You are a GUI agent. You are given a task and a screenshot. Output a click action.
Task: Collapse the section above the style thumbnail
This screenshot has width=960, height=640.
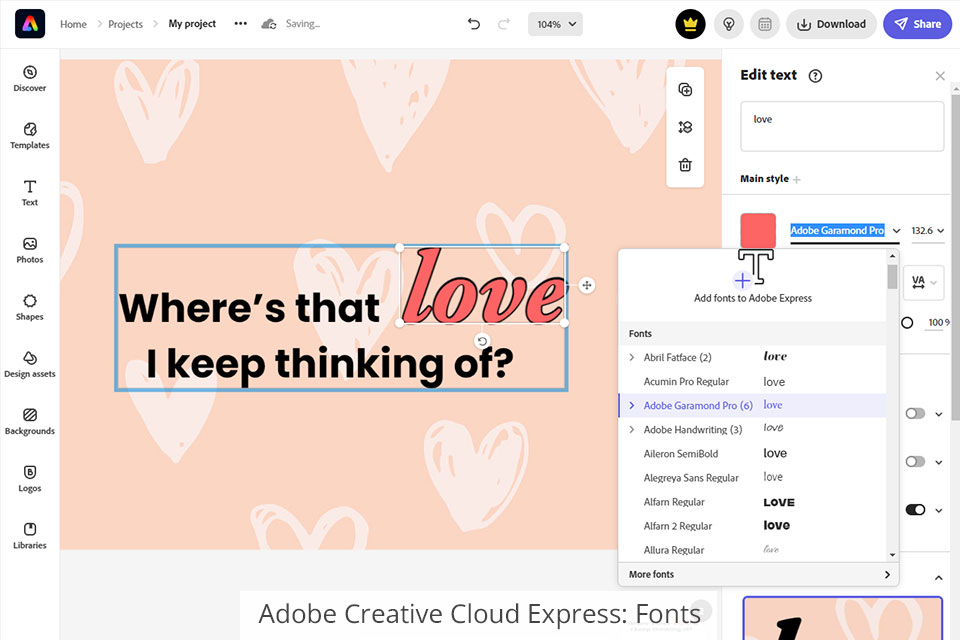coord(939,578)
